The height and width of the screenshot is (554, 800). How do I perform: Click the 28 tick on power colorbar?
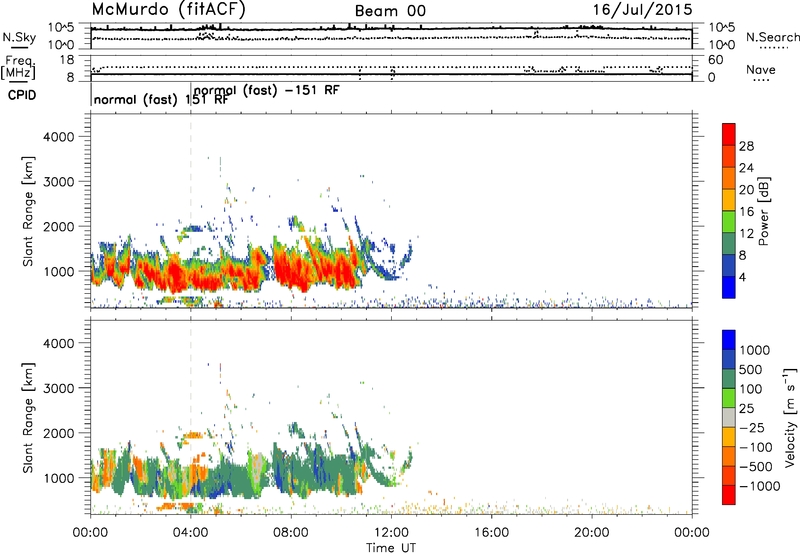pyautogui.click(x=746, y=146)
